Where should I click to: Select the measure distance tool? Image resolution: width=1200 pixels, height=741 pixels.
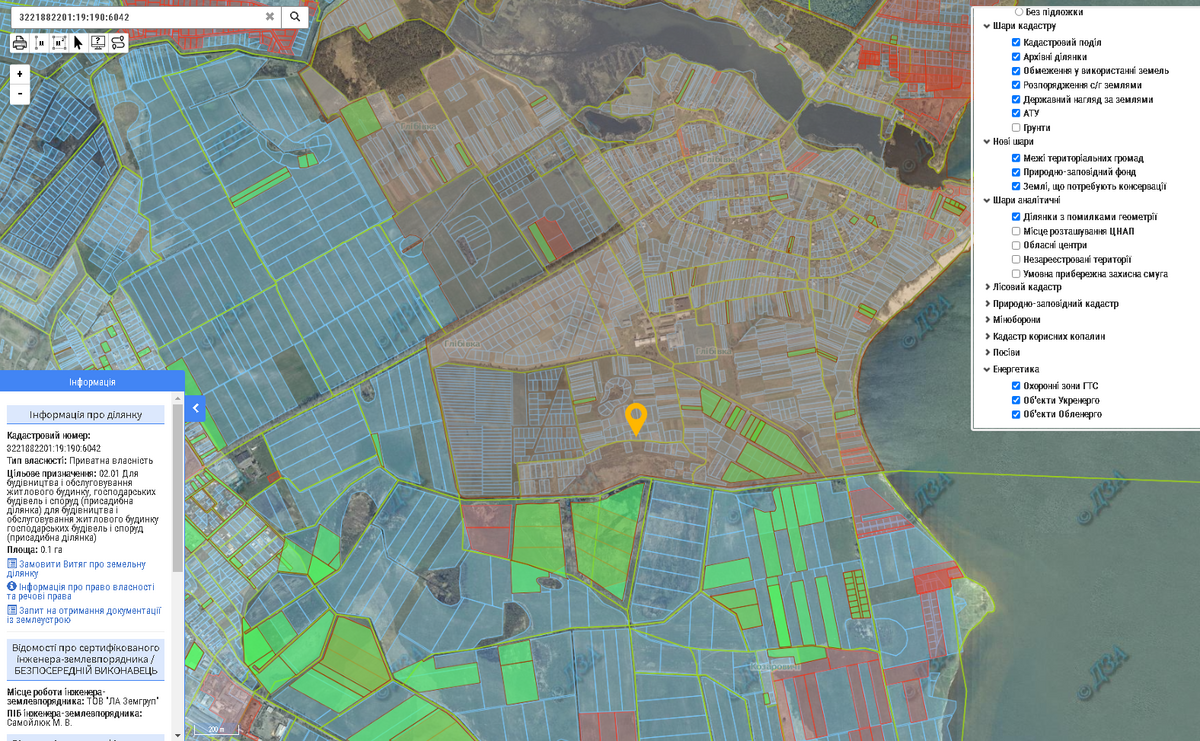[x=40, y=43]
